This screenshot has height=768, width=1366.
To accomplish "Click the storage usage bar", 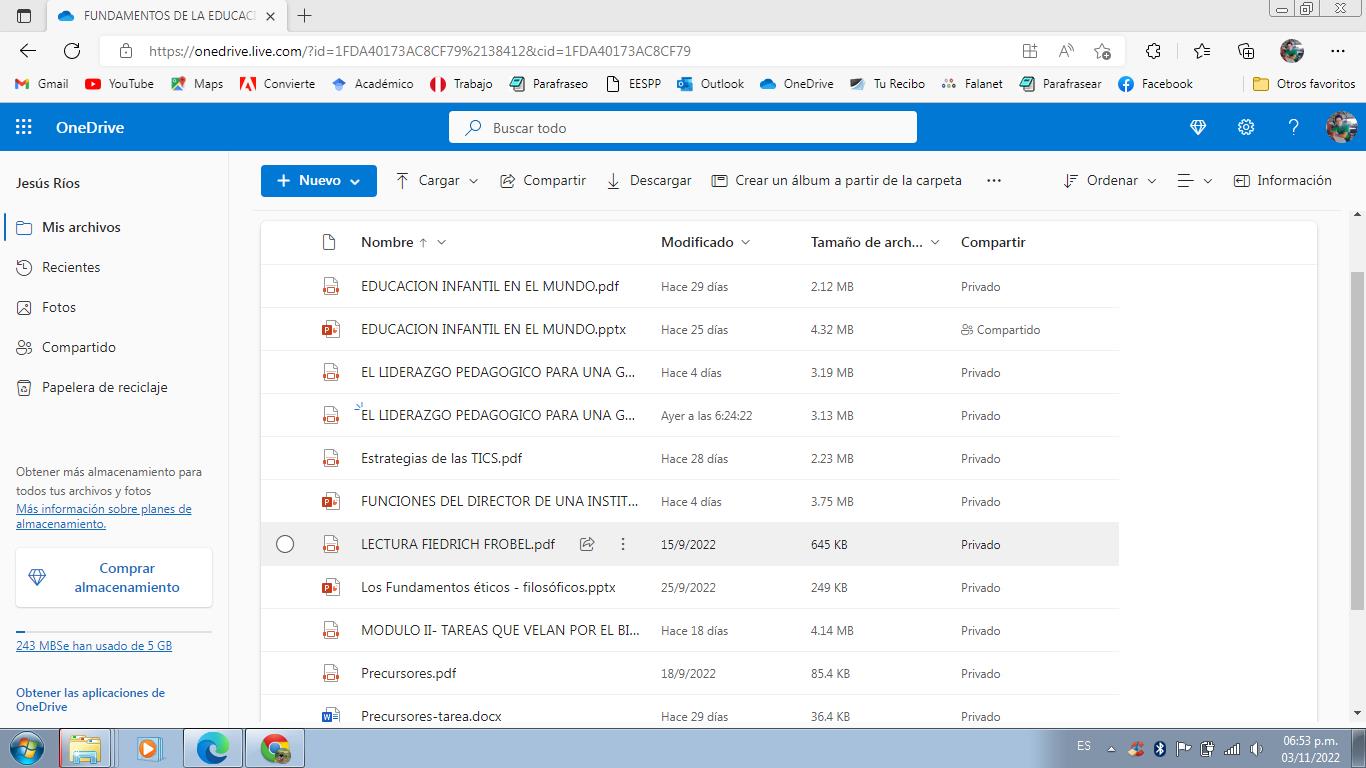I will coord(114,632).
